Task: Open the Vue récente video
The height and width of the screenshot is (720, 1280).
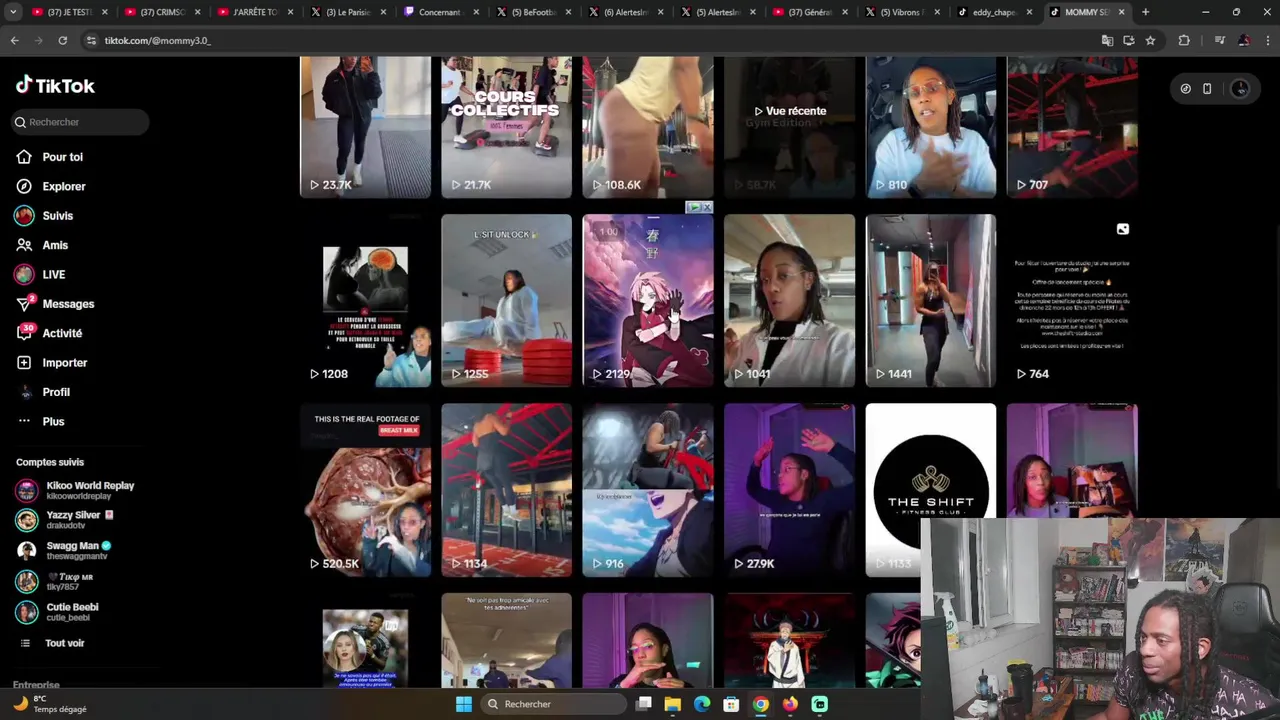Action: coord(789,126)
